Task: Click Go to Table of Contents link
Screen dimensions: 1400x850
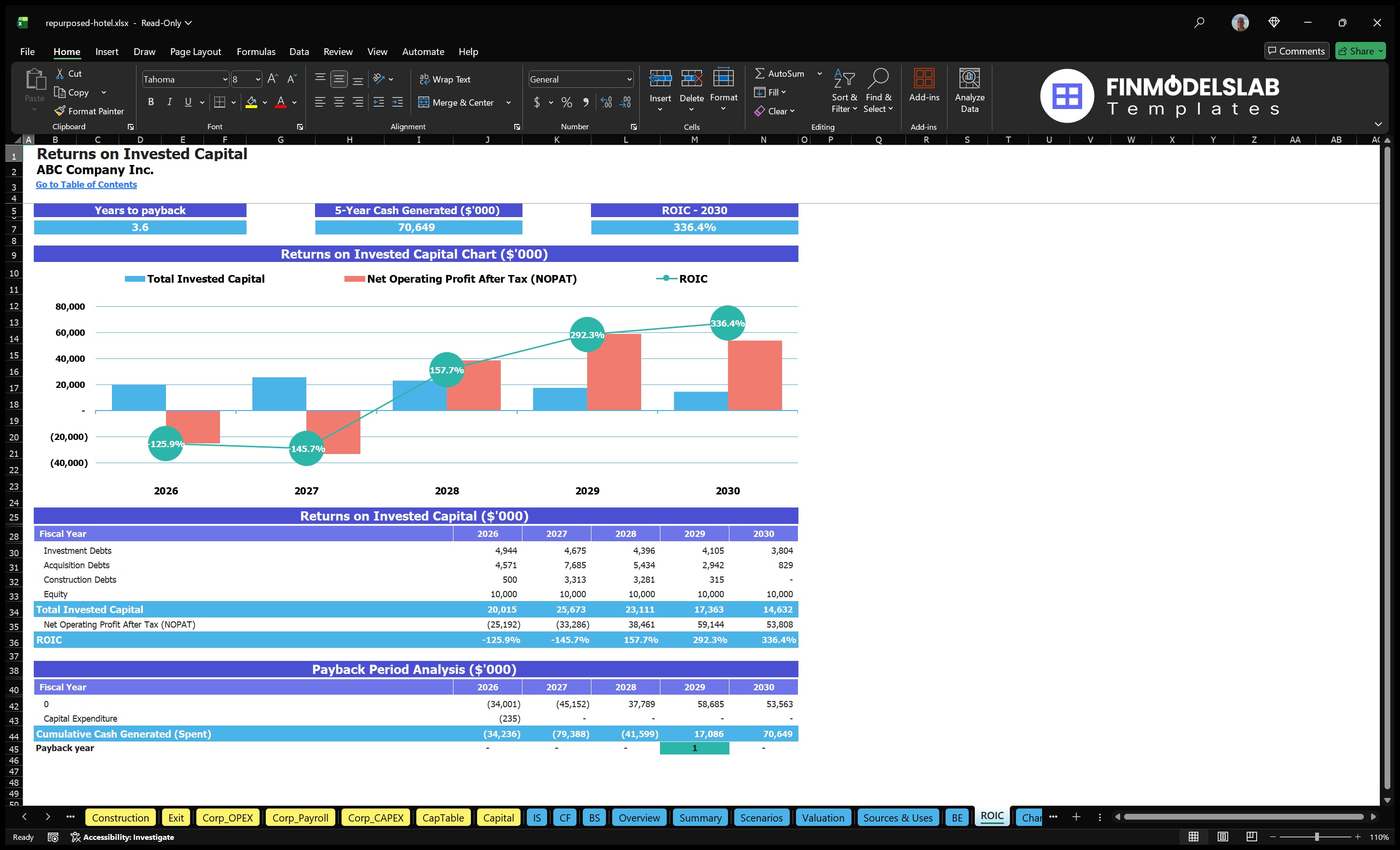Action: click(86, 184)
